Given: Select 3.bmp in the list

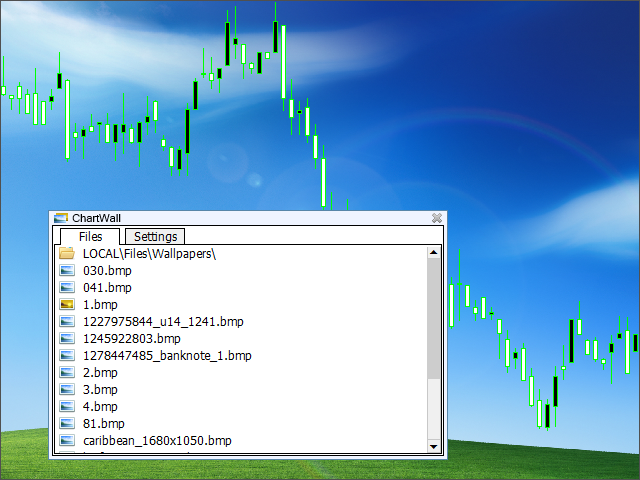Looking at the screenshot, I should [x=100, y=390].
